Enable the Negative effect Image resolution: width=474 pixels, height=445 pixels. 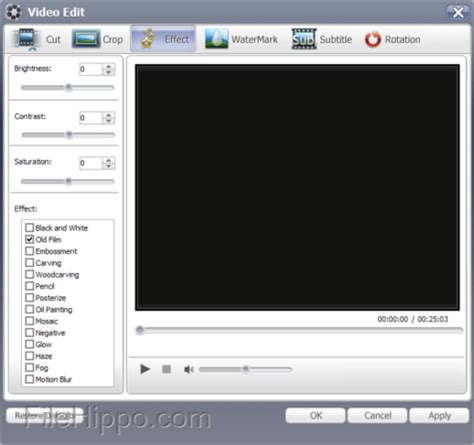click(x=30, y=333)
